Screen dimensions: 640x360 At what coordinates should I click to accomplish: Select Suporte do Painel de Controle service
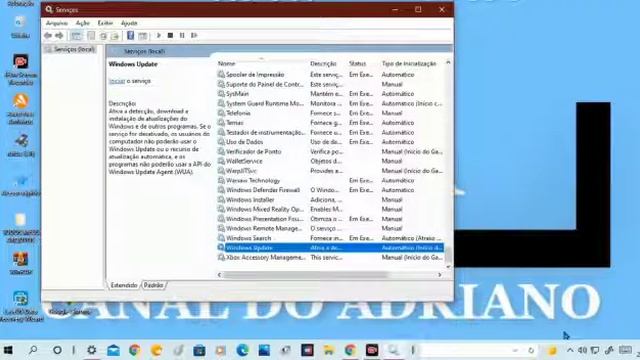[331, 84]
